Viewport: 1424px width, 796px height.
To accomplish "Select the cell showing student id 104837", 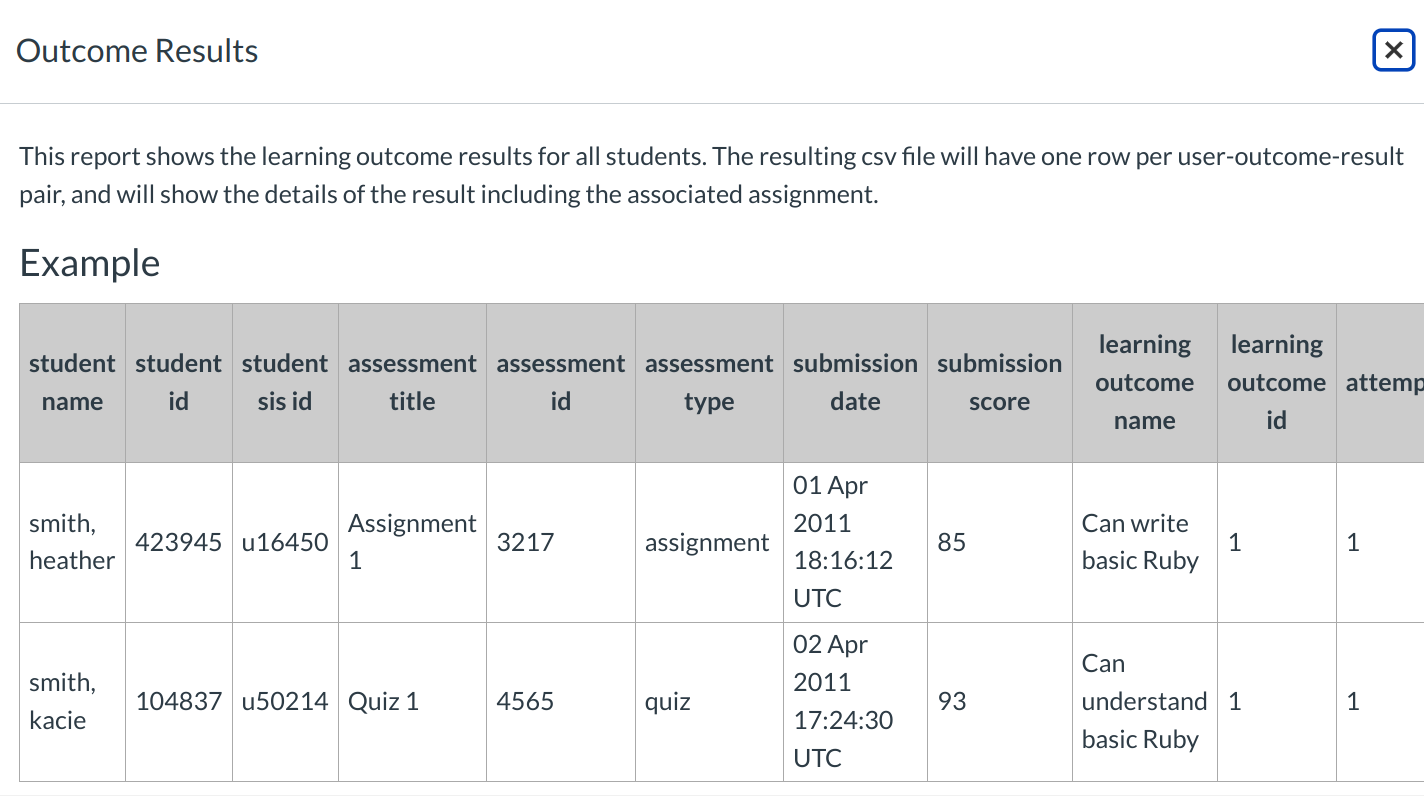I will (178, 701).
